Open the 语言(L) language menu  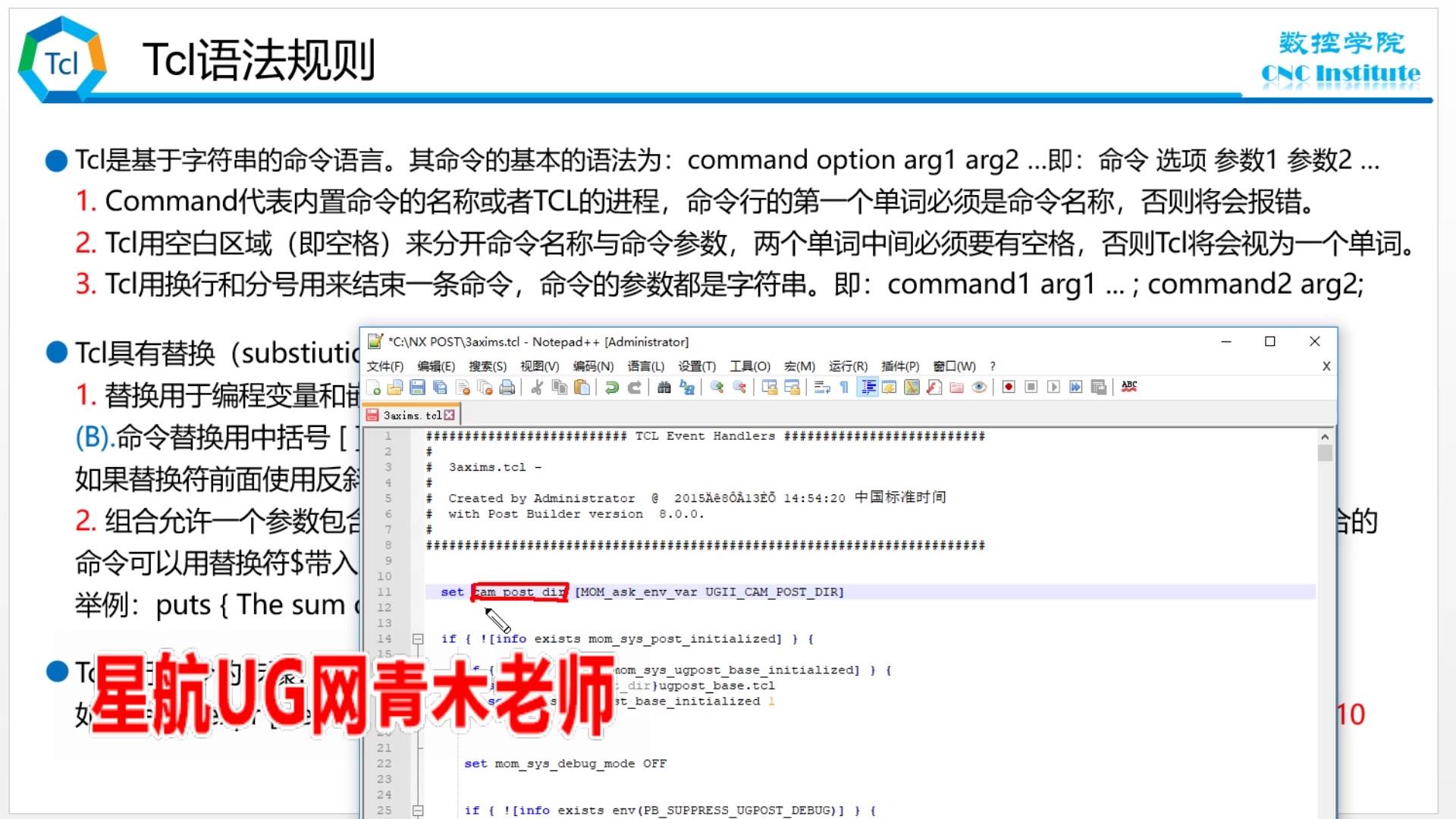(645, 366)
